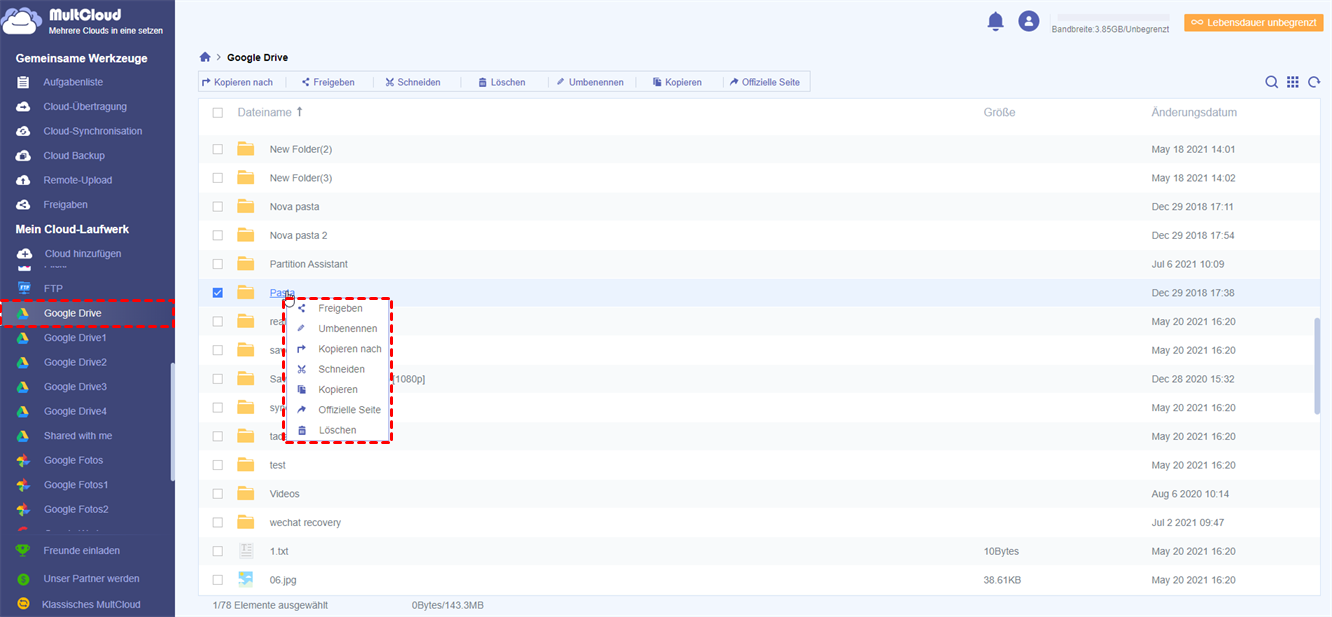Open Cloud-Synchronisation tool

click(x=93, y=131)
